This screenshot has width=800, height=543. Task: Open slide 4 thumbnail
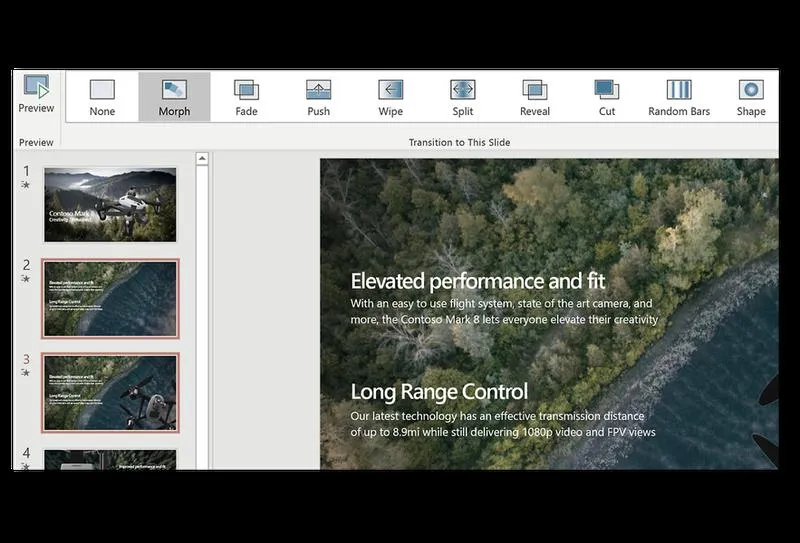pos(110,460)
